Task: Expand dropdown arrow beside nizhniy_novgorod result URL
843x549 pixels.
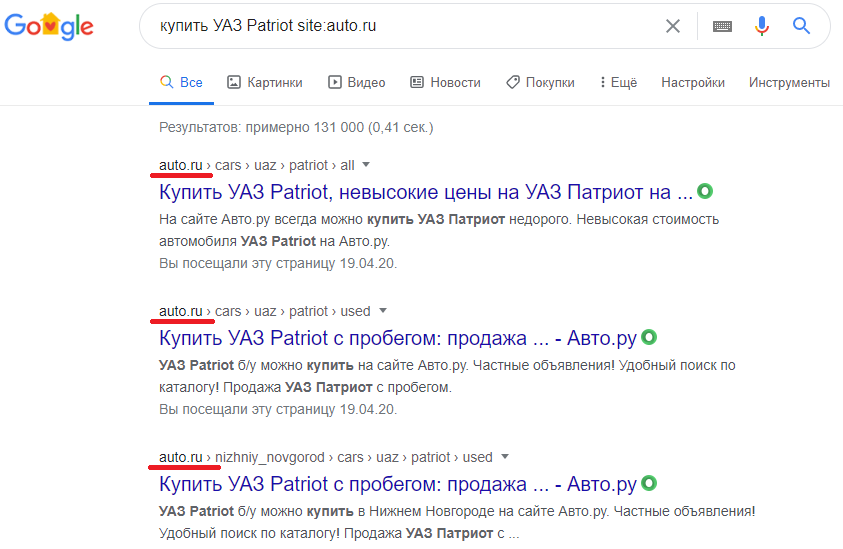Action: [505, 457]
